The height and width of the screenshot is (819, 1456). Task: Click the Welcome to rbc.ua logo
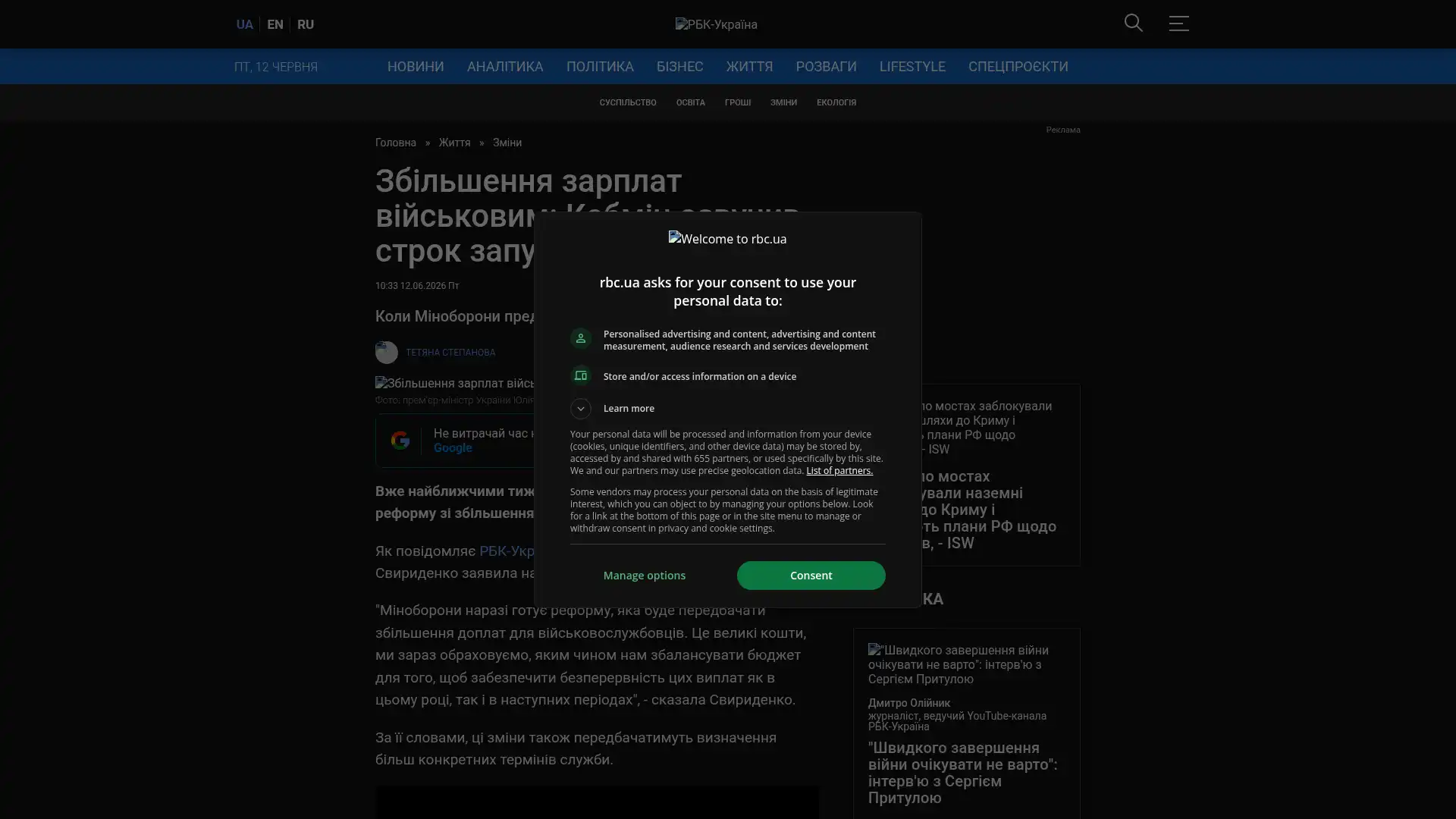[x=727, y=239]
